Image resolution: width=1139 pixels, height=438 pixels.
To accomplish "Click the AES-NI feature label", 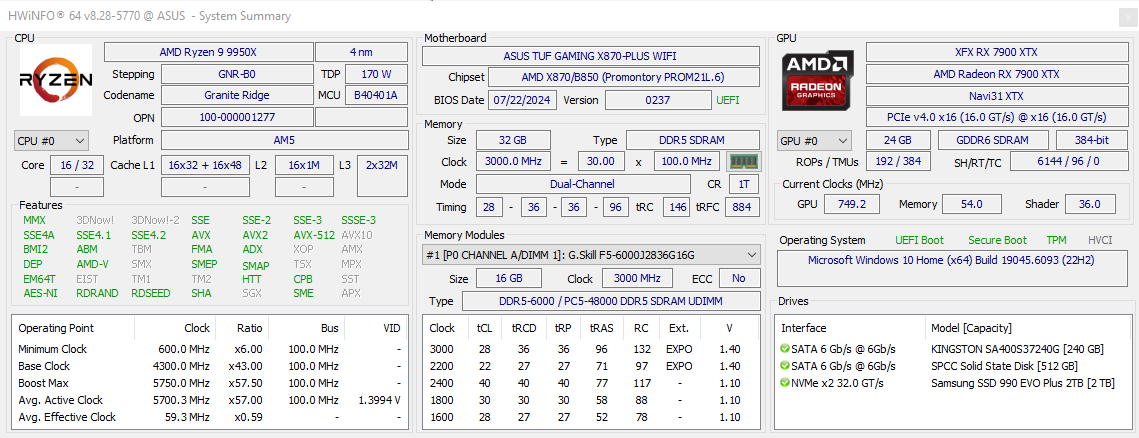I will pos(40,293).
